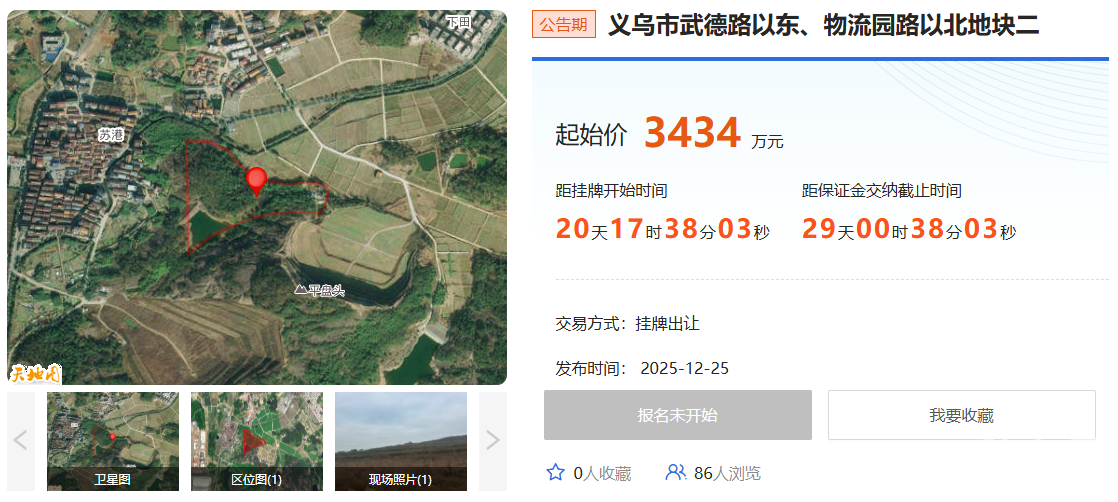Image resolution: width=1118 pixels, height=502 pixels.
Task: Click the red location pin marker on map
Action: click(x=256, y=180)
